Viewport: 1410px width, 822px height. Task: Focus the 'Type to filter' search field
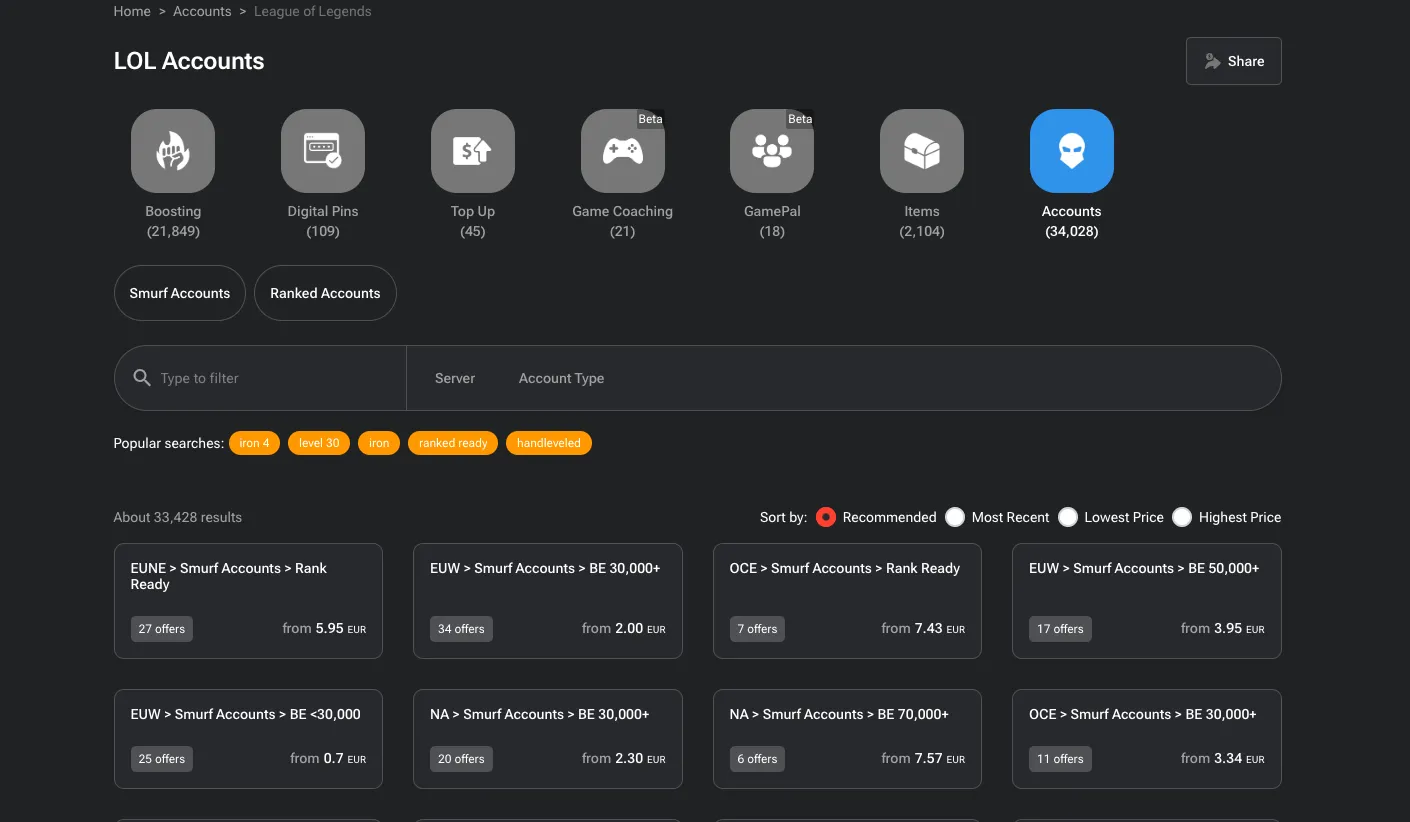[275, 378]
